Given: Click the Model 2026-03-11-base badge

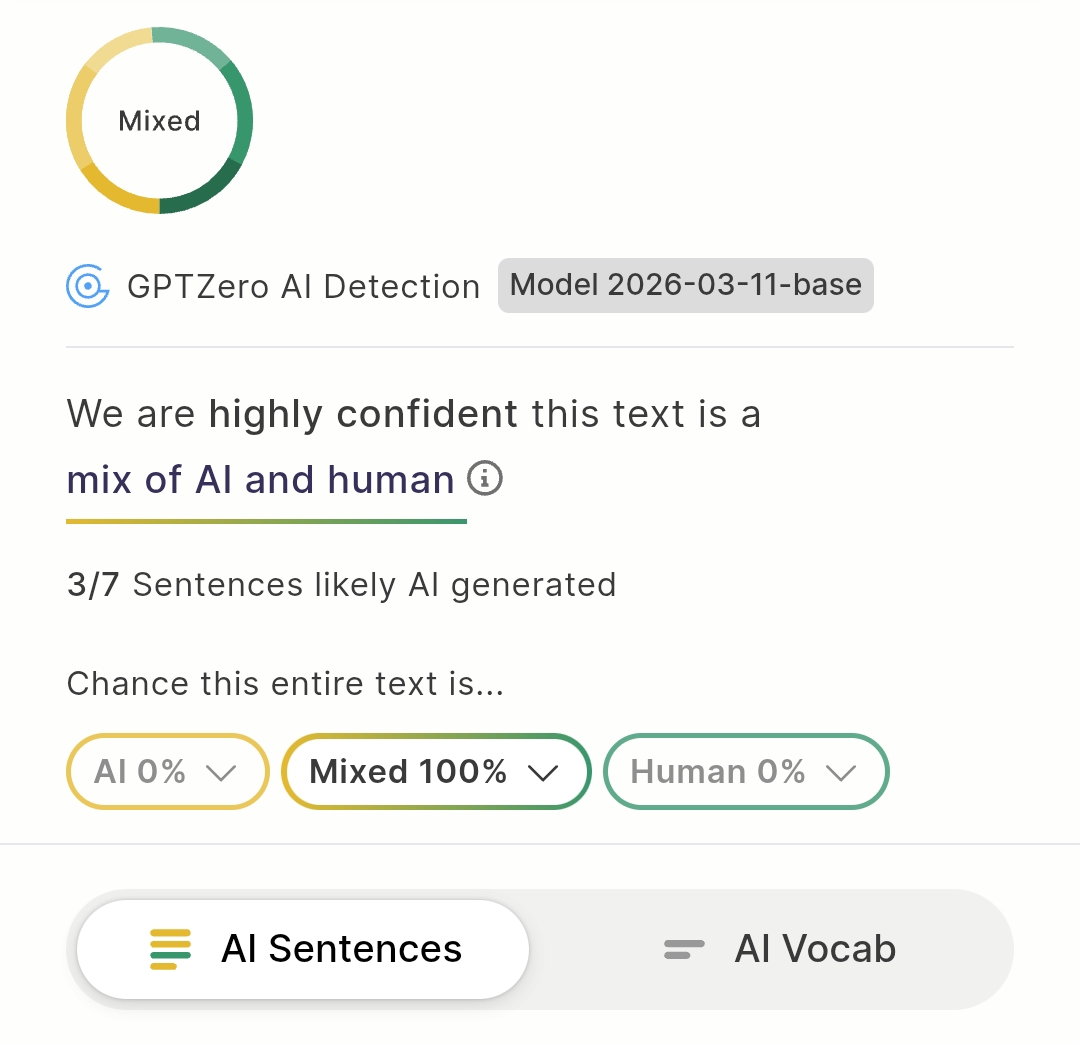Looking at the screenshot, I should click(685, 285).
